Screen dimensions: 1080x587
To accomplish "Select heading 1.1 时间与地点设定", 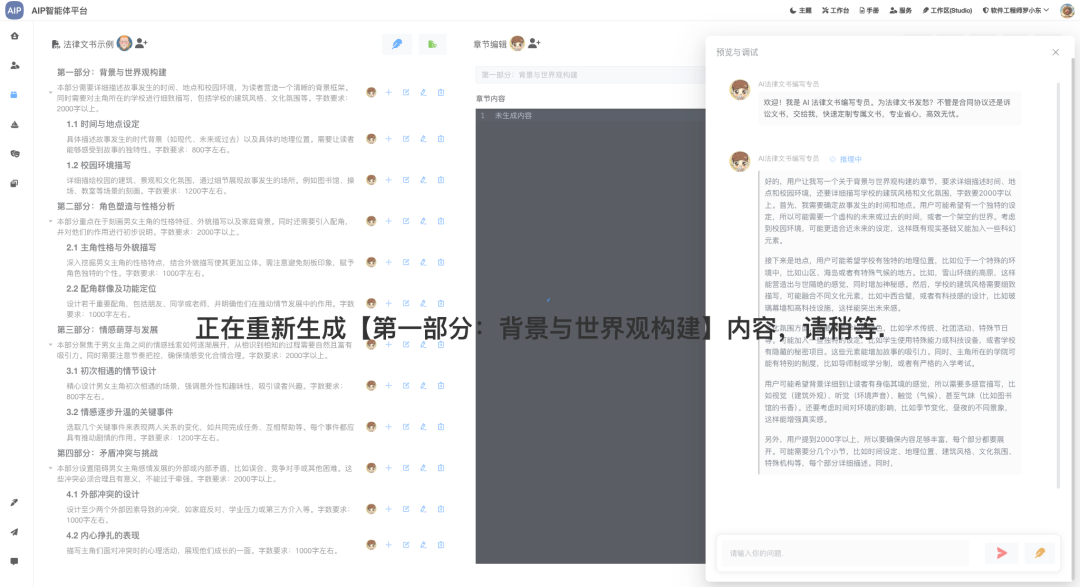I will 103,124.
